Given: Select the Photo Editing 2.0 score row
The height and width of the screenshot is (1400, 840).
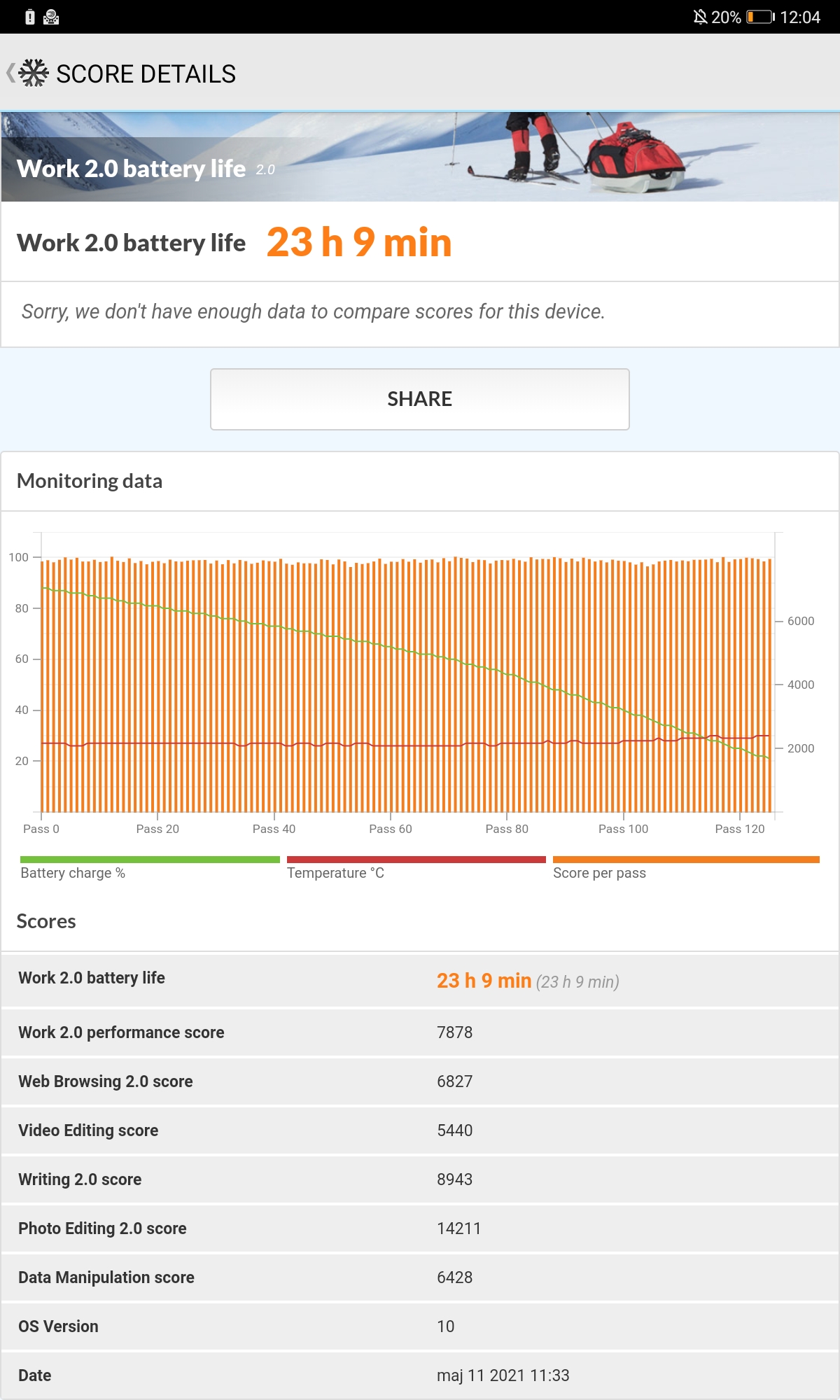Looking at the screenshot, I should 420,1228.
